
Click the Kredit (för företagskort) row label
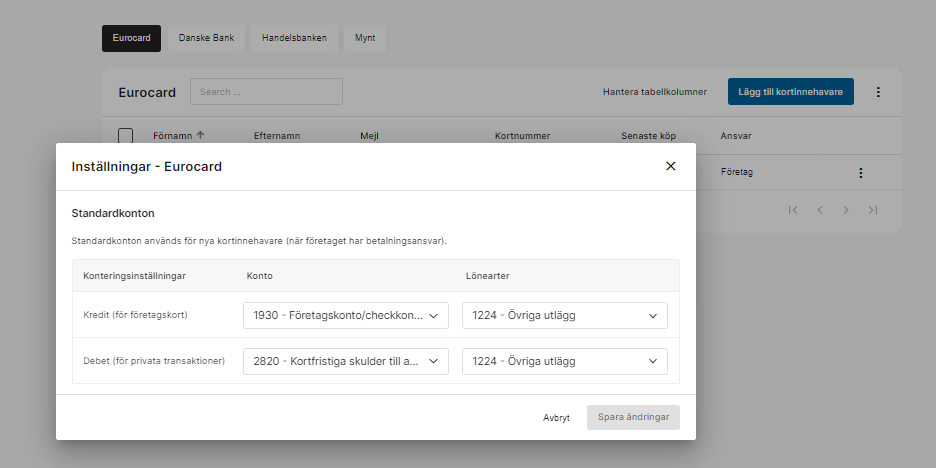136,315
